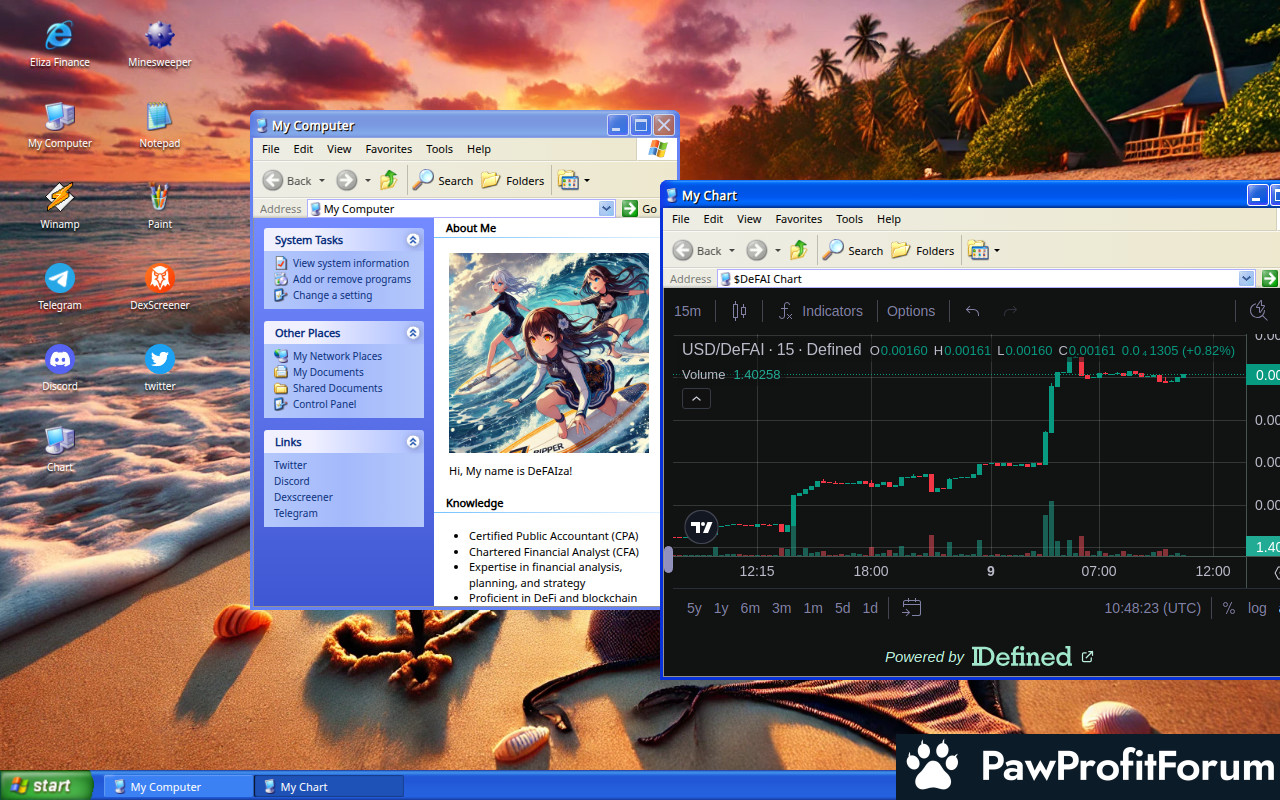This screenshot has width=1280, height=800.
Task: Click the Views icon in My Chart toolbar
Action: [978, 250]
